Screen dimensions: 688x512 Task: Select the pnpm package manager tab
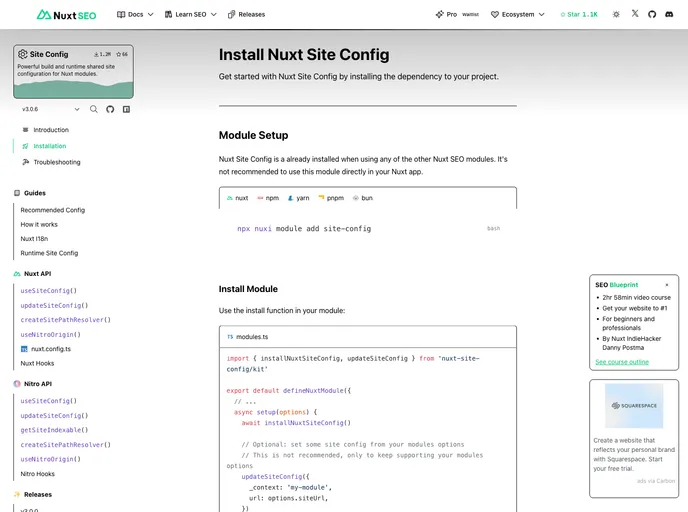click(331, 198)
